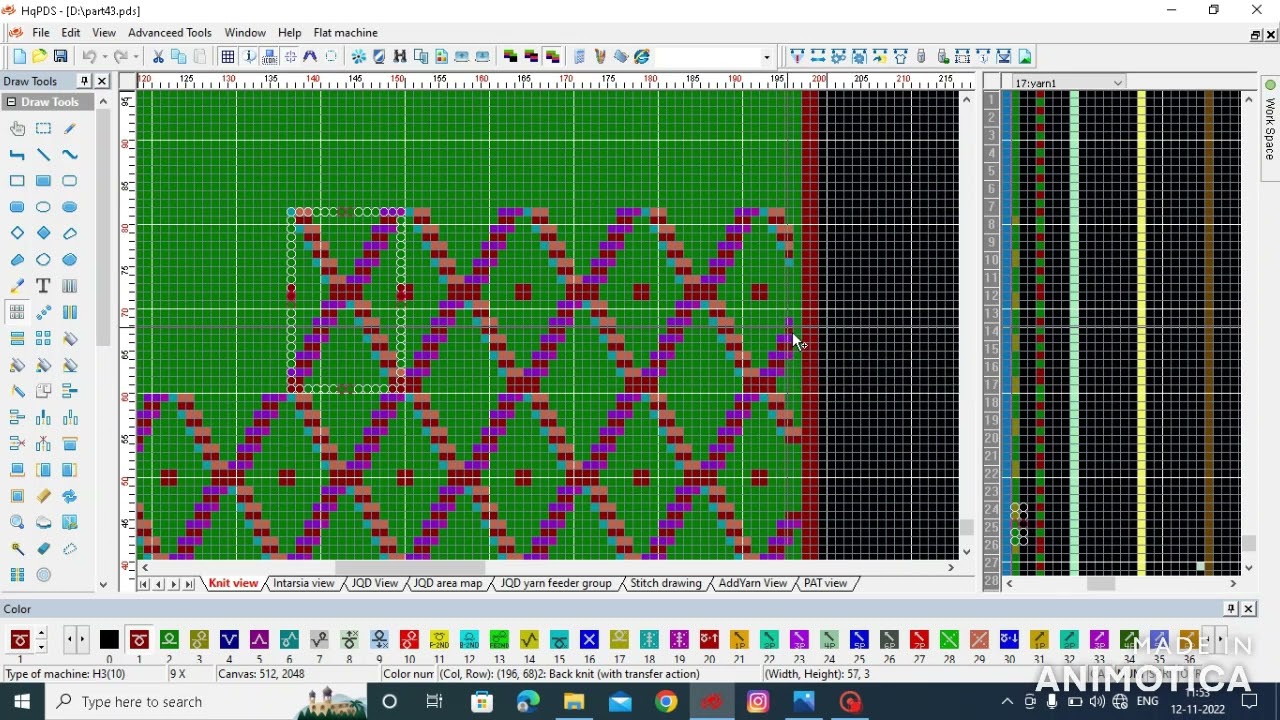Viewport: 1280px width, 720px height.
Task: Close the Color panel
Action: click(1248, 609)
